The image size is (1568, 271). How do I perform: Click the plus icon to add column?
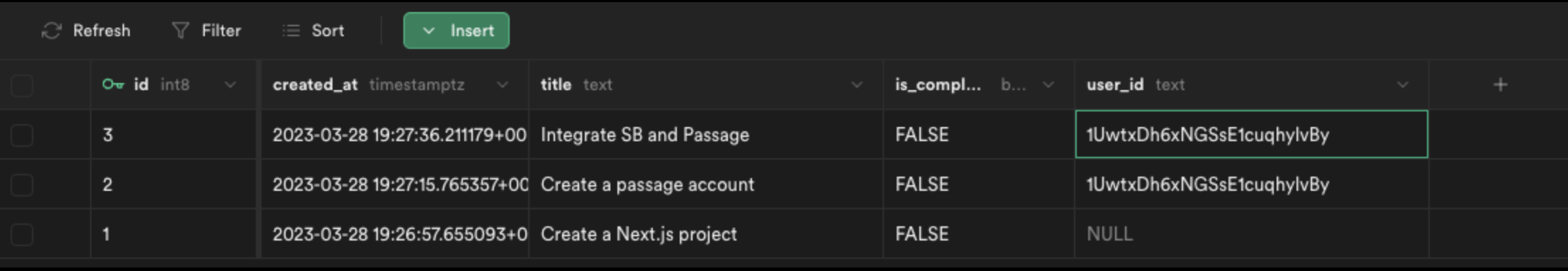click(1500, 84)
